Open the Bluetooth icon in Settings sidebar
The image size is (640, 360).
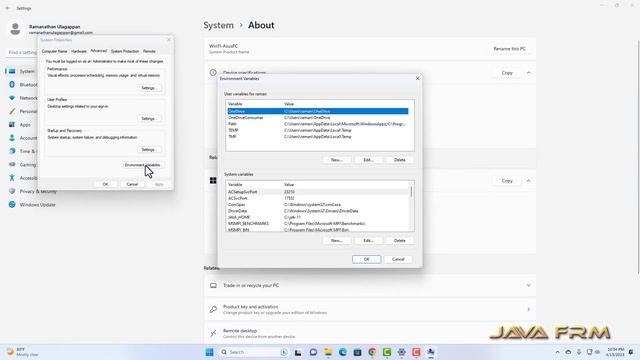pos(12,84)
